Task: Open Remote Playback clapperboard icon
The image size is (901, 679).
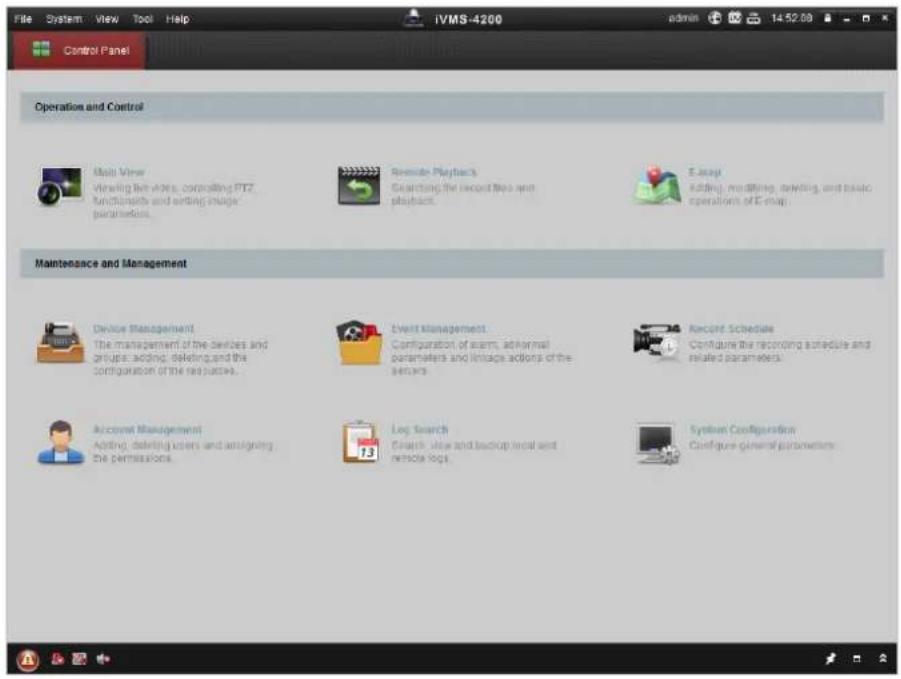Action: 359,186
